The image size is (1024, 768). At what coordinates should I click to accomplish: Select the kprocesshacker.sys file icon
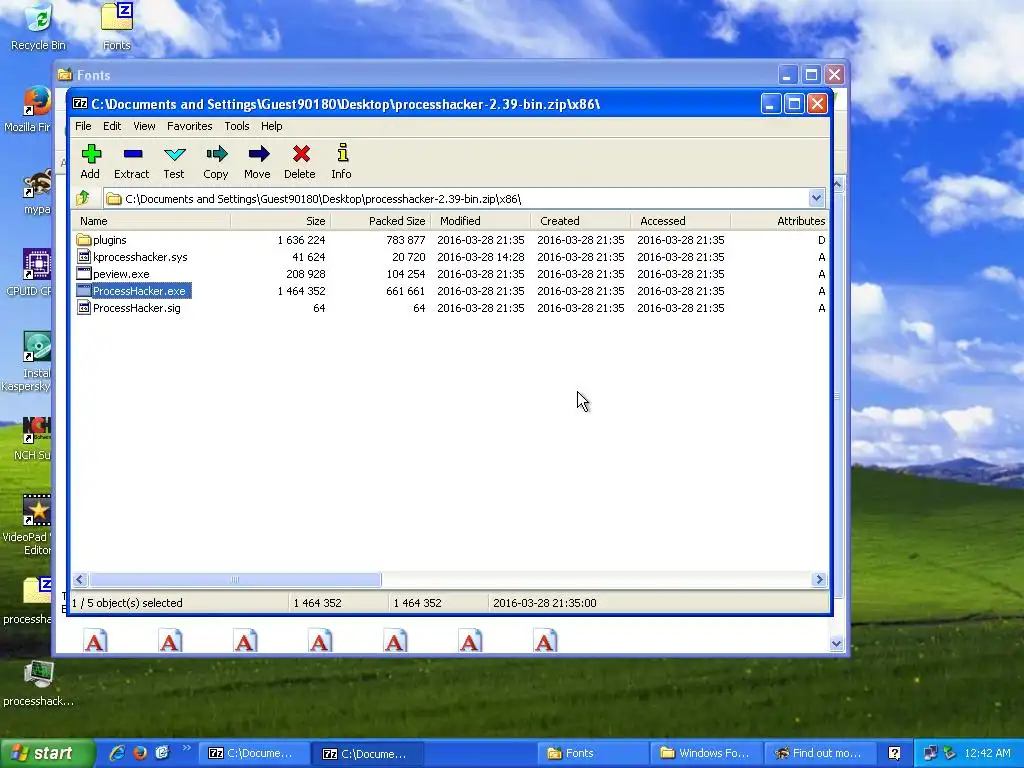[84, 257]
